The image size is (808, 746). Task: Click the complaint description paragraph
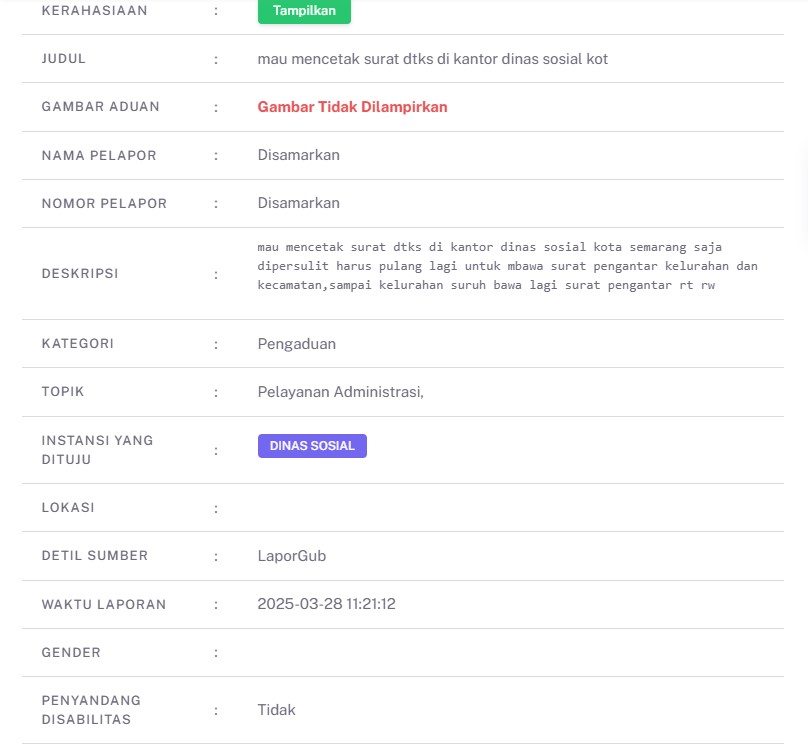(x=508, y=266)
